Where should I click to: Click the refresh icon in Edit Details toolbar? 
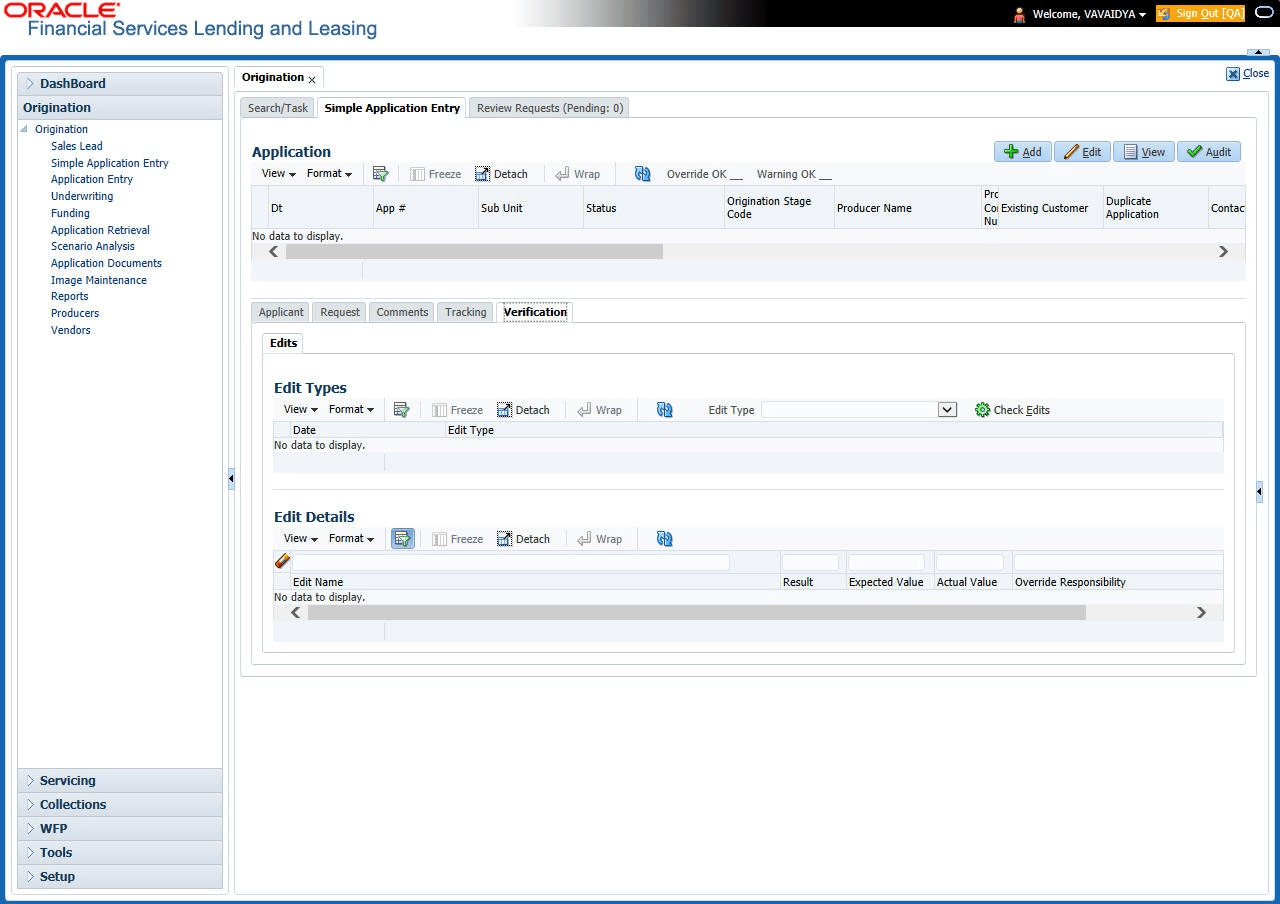[665, 539]
